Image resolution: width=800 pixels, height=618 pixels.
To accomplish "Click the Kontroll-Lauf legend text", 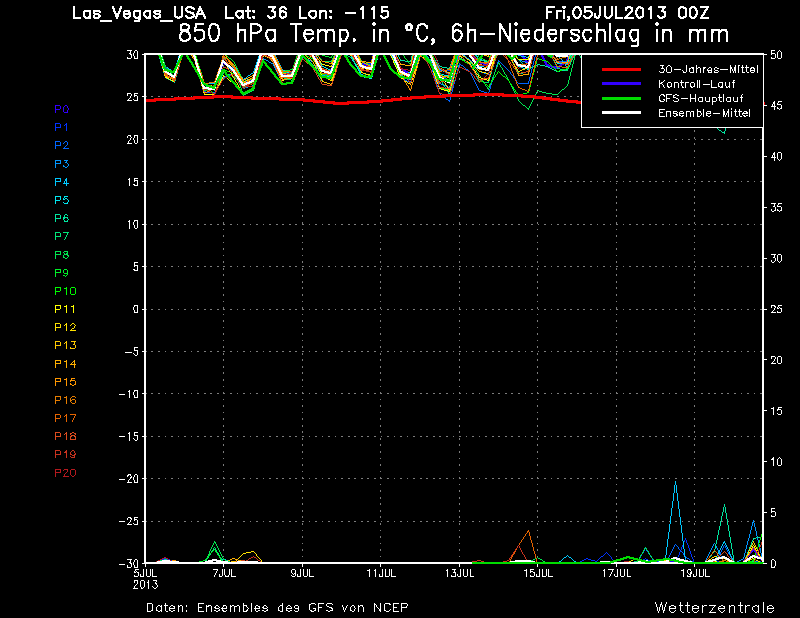I will 696,84.
